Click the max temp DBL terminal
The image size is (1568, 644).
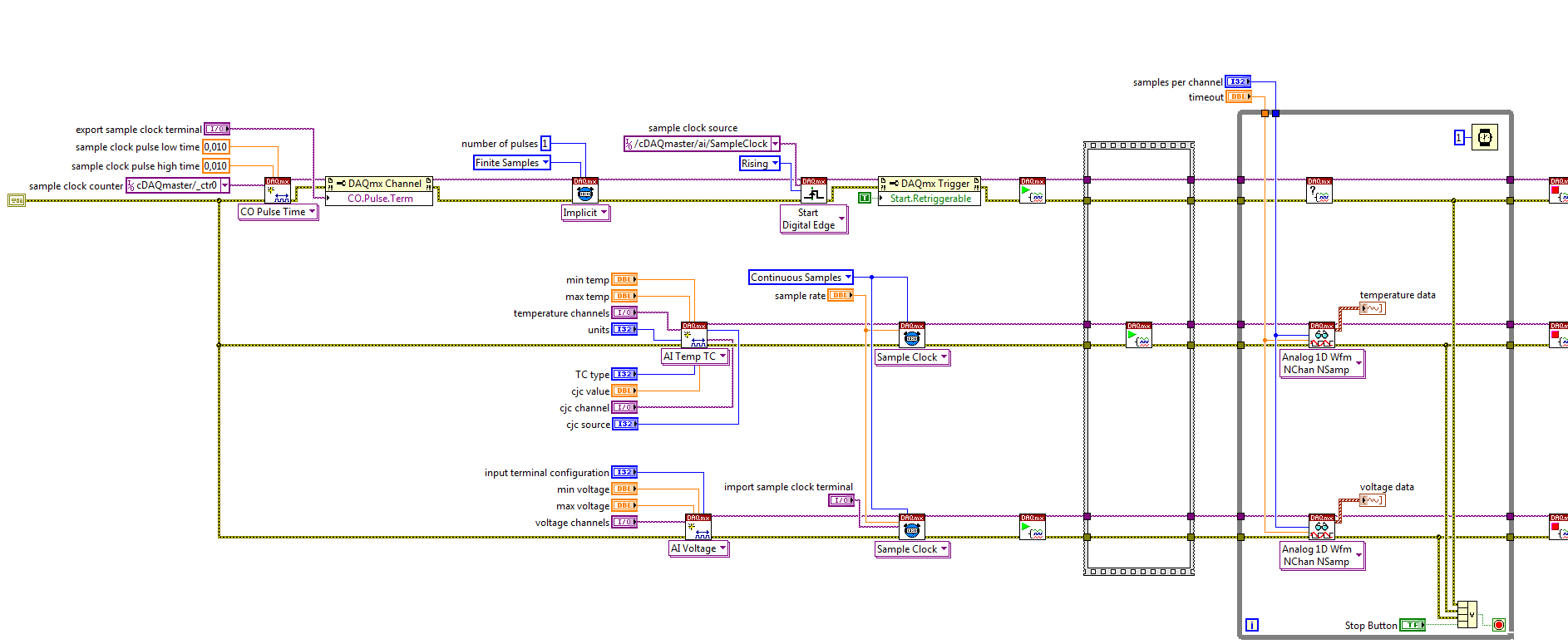coord(624,296)
